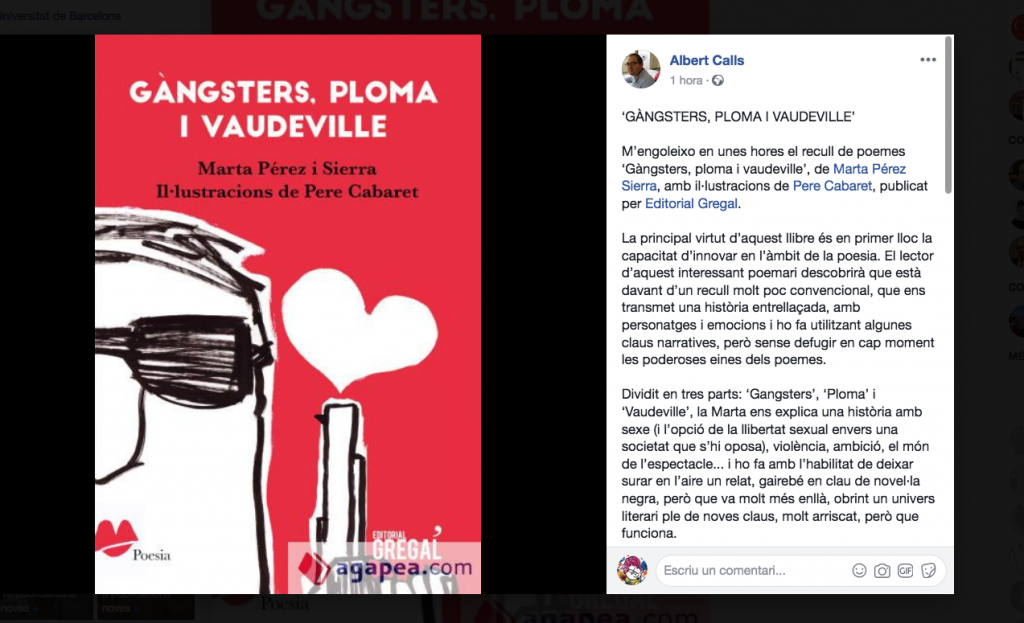The width and height of the screenshot is (1024, 623).
Task: Click the Editorial Gregal logo on cover
Action: click(x=406, y=543)
